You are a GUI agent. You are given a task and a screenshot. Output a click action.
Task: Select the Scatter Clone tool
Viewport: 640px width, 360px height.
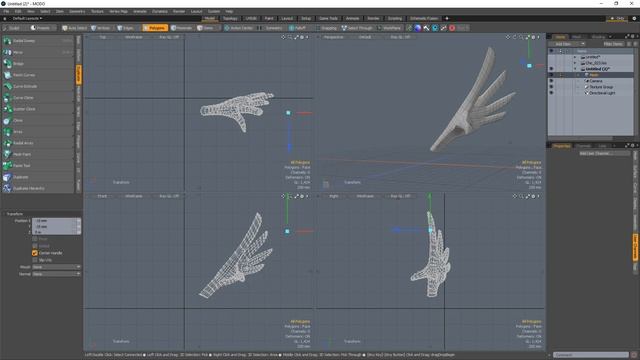pos(38,109)
